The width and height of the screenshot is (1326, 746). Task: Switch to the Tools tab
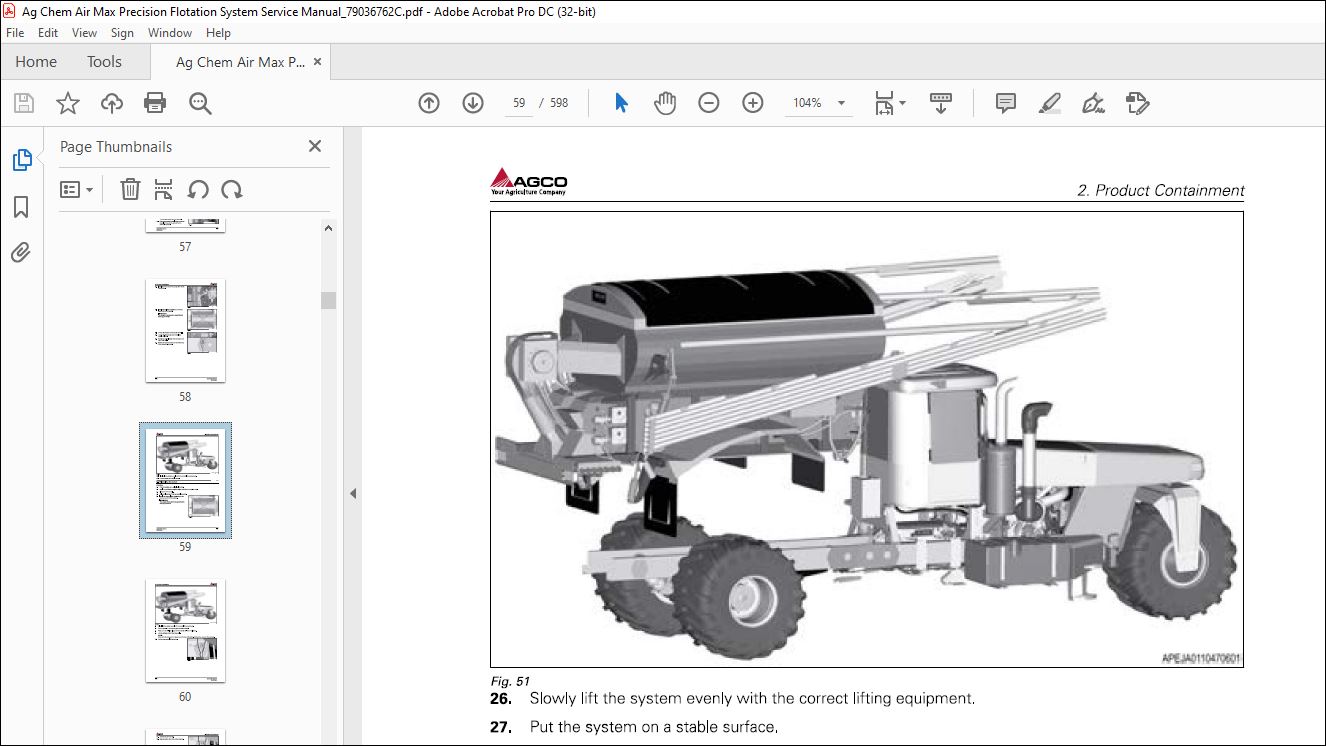[x=104, y=62]
